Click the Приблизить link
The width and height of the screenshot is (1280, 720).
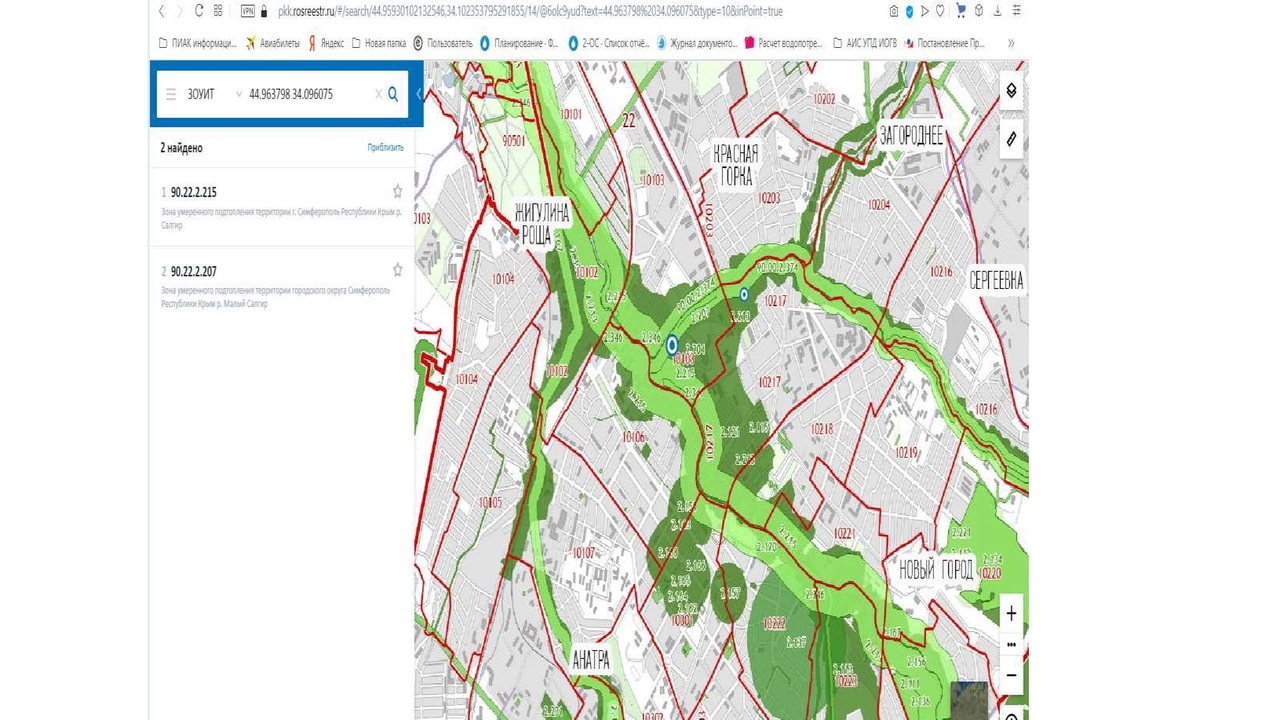coord(385,148)
